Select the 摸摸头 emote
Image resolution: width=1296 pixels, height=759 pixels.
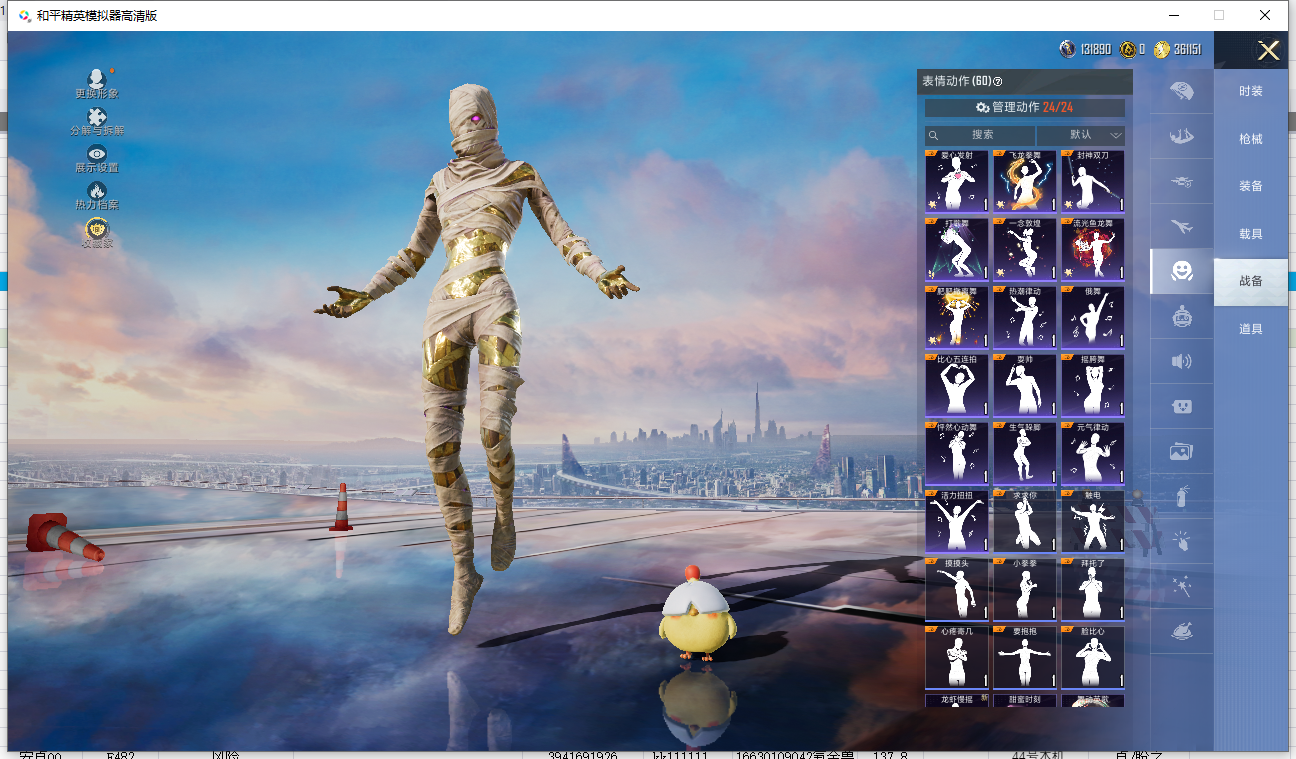tap(957, 589)
